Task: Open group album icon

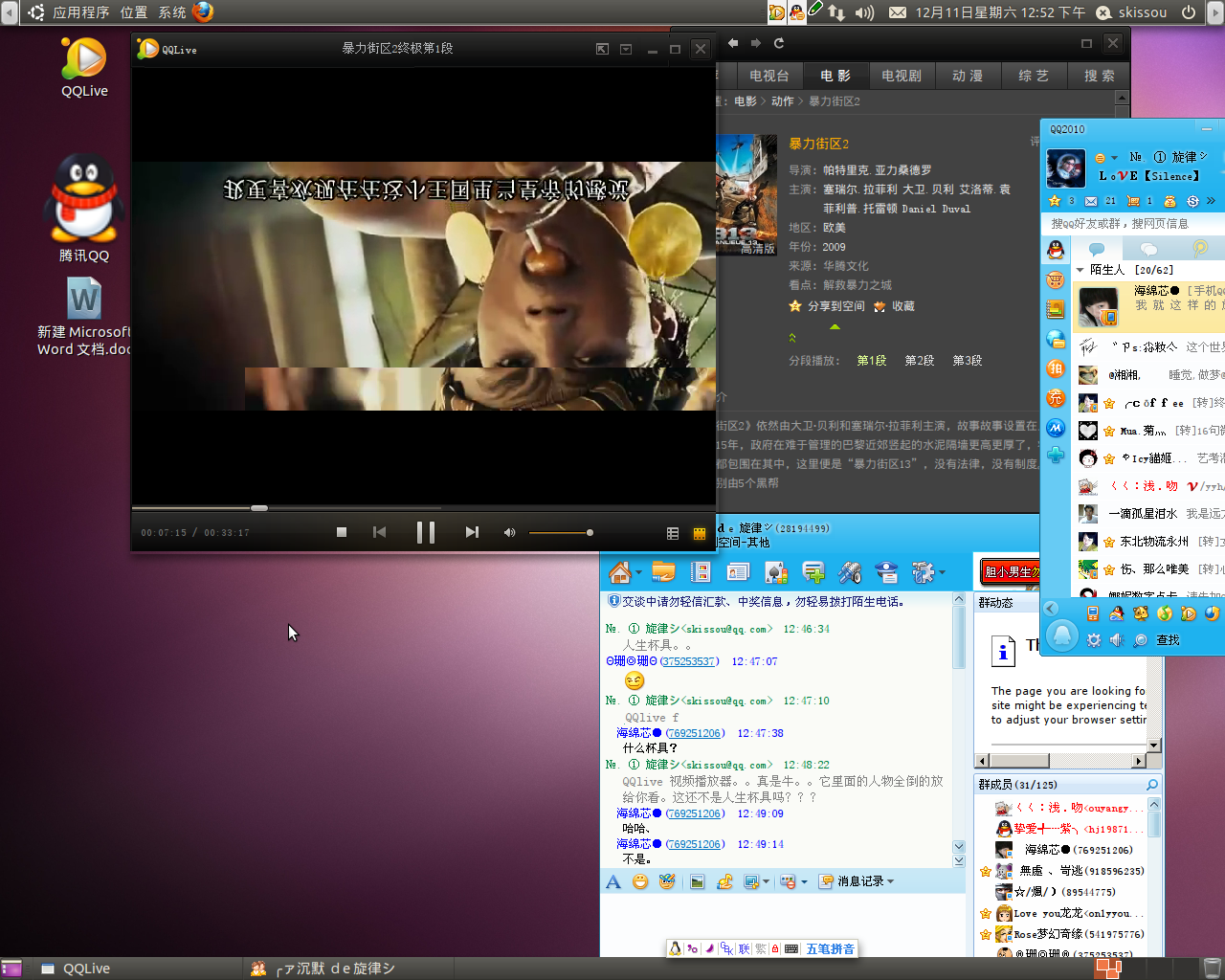Action: click(701, 572)
